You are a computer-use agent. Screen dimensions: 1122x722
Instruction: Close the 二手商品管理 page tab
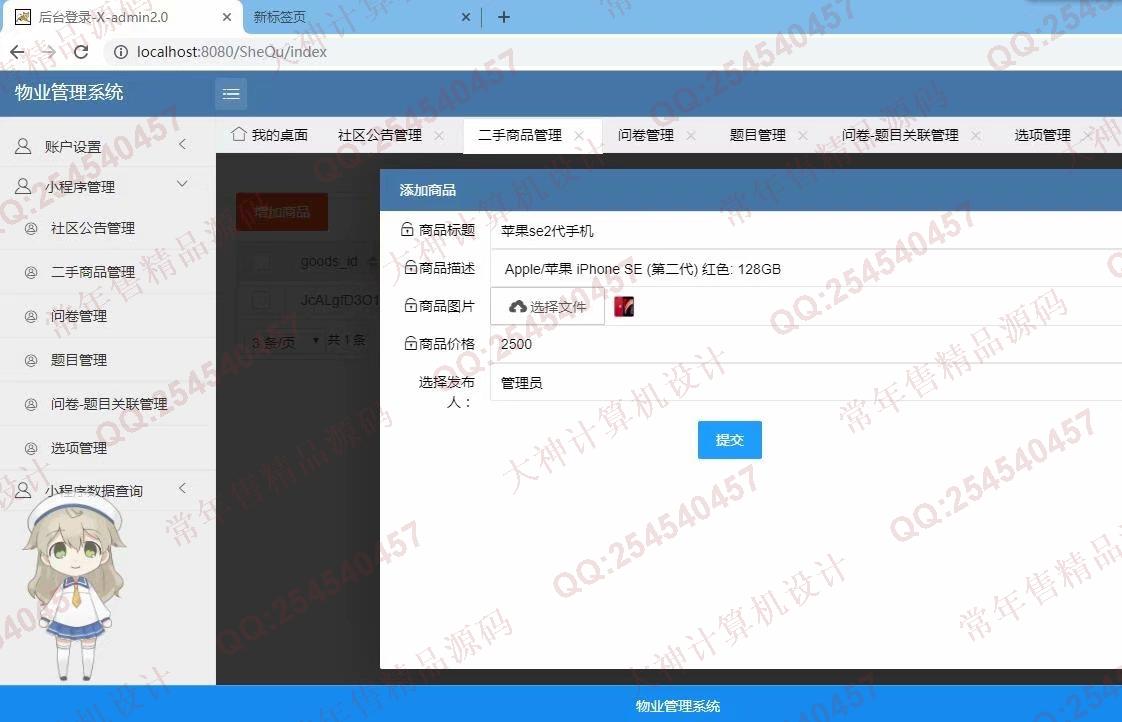pyautogui.click(x=579, y=135)
